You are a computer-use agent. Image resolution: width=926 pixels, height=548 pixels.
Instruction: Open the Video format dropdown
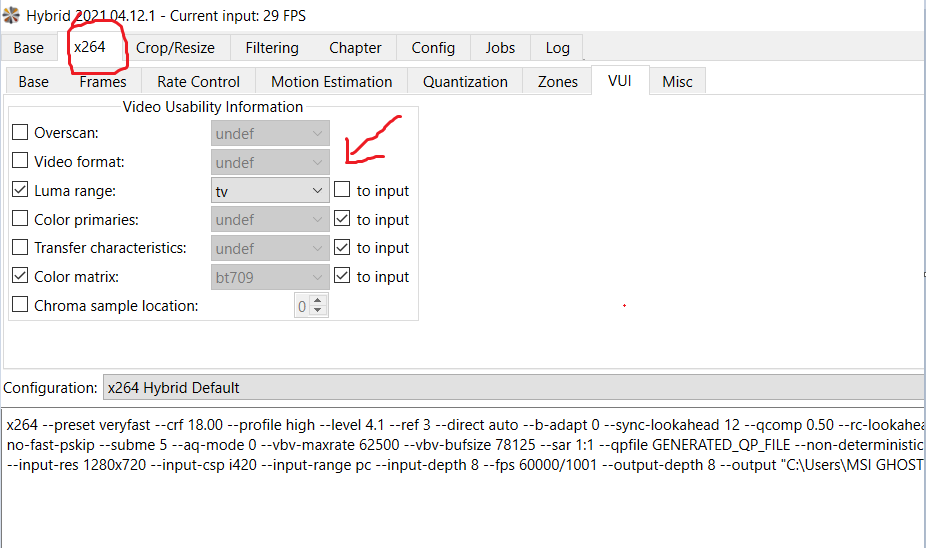click(270, 162)
